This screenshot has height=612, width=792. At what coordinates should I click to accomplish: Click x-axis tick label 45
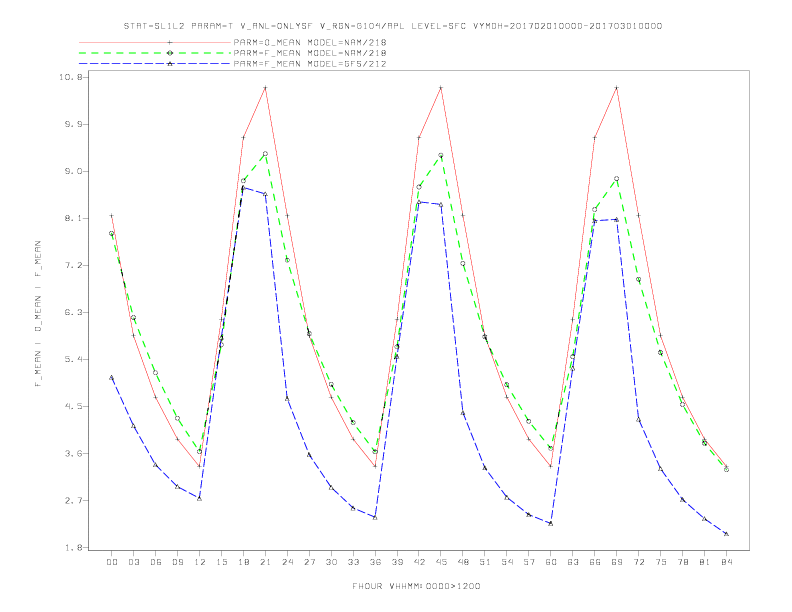pyautogui.click(x=441, y=562)
